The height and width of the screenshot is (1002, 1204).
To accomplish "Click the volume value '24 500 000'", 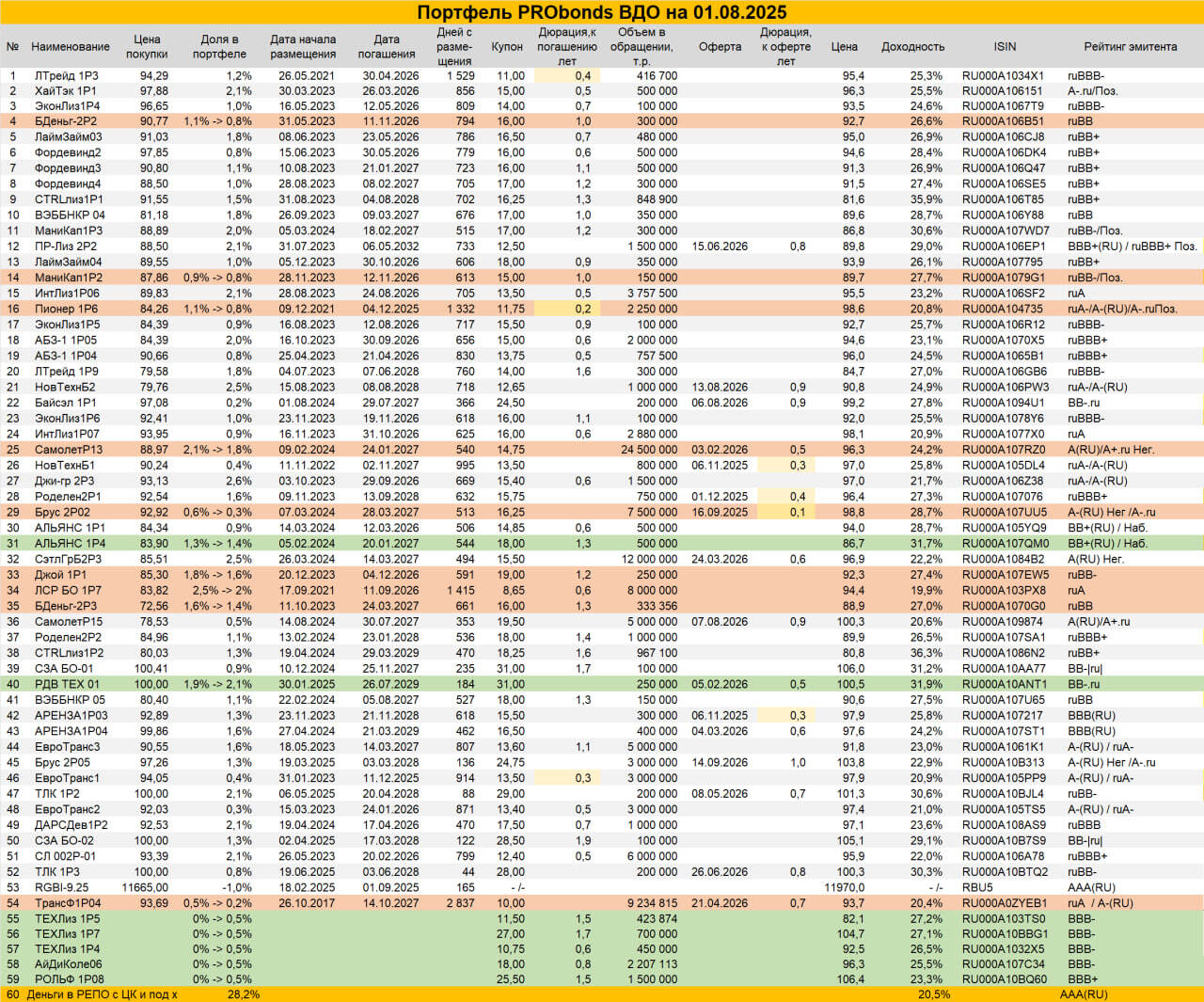I will pos(649,450).
